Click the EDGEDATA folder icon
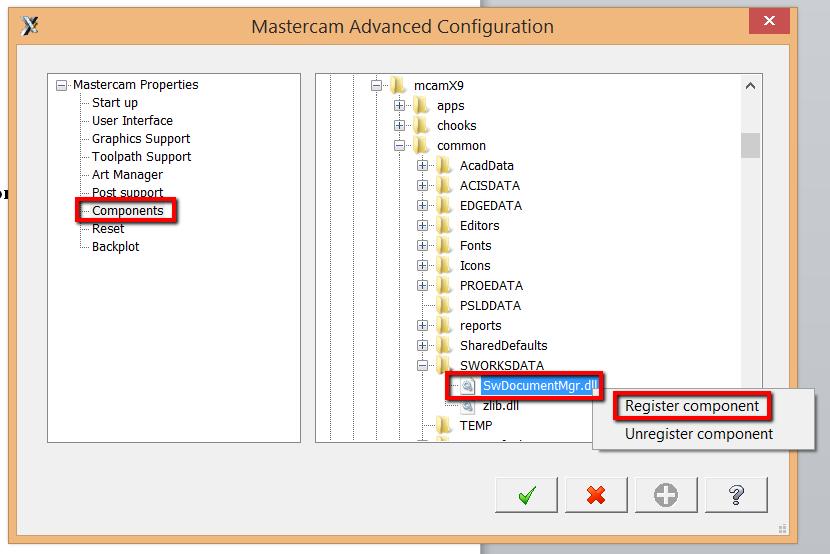 tap(444, 205)
